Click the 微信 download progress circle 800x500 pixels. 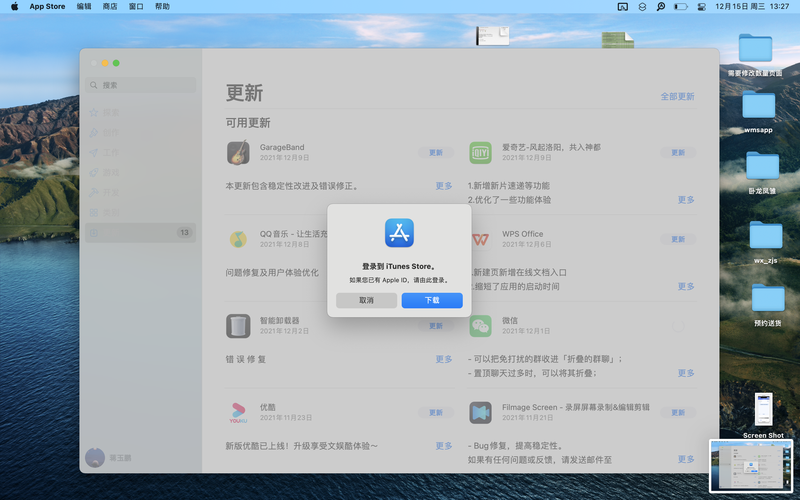(678, 326)
